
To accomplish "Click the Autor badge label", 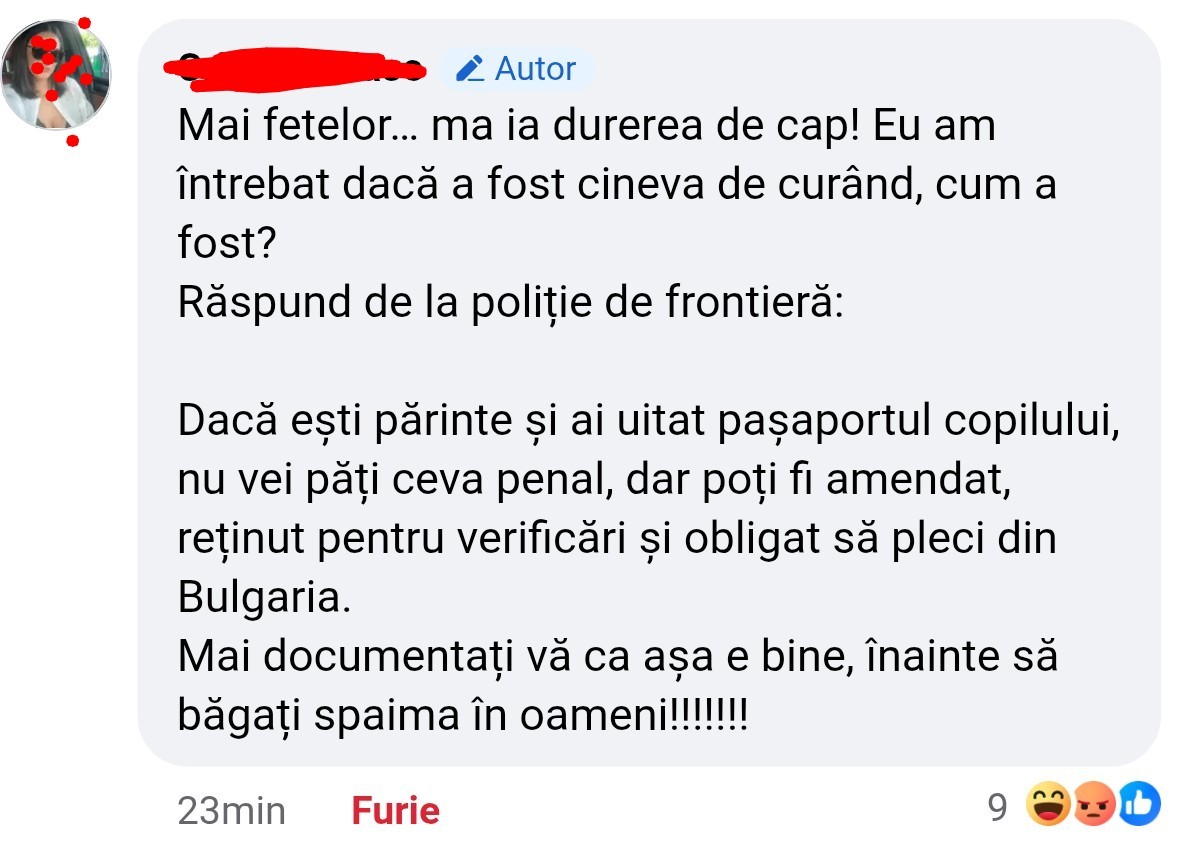I will pyautogui.click(x=535, y=69).
